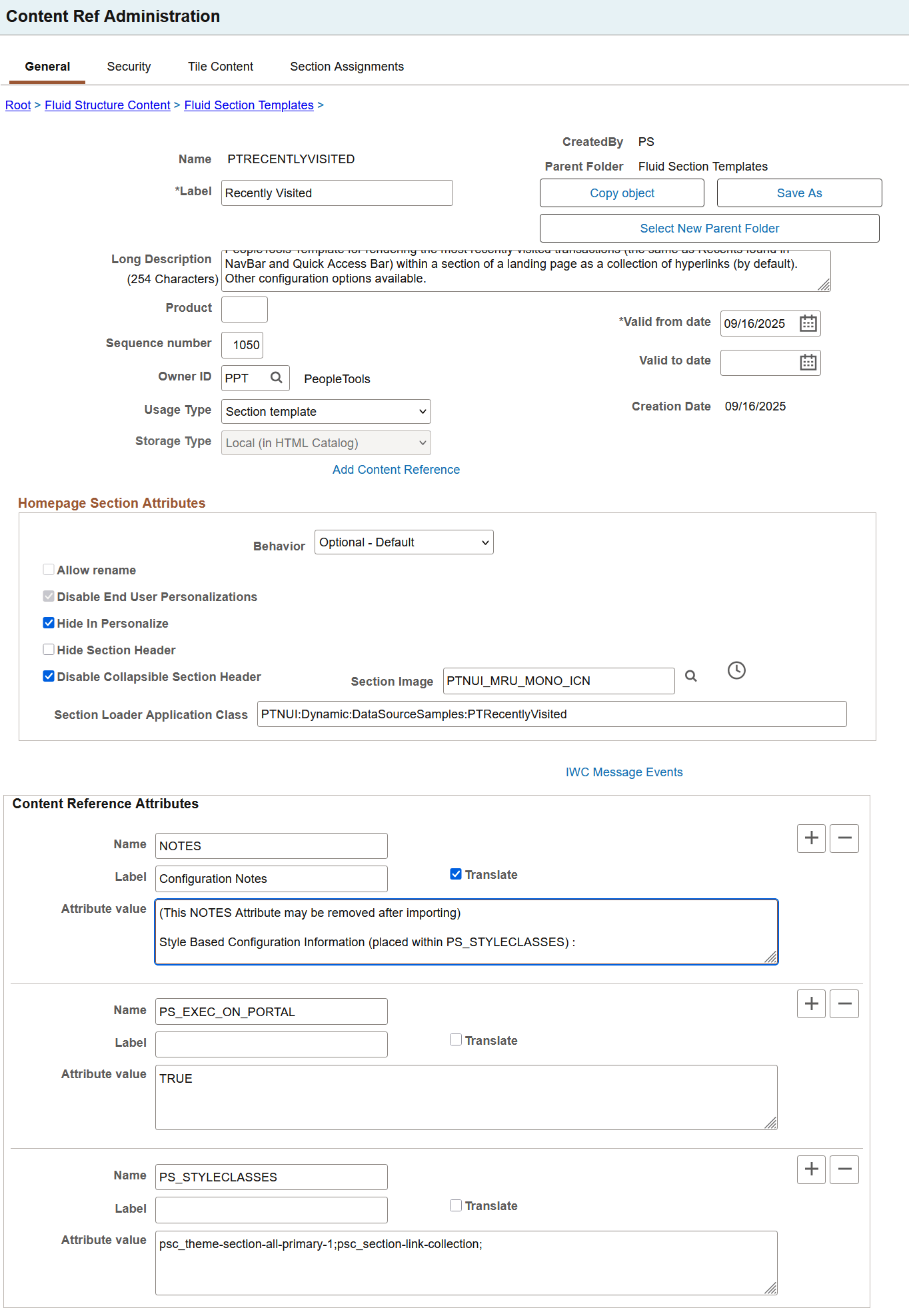Open Fluid Structure Content breadcrumb link

coord(107,105)
